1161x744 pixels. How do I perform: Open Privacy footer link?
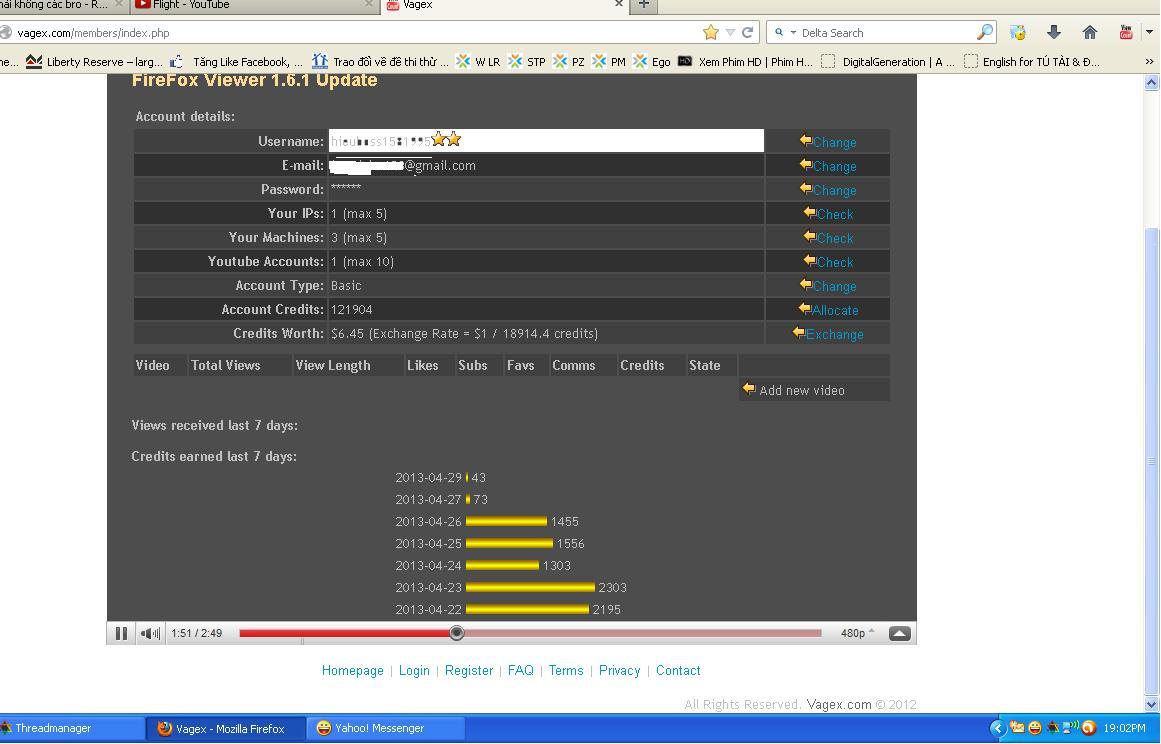[x=619, y=670]
